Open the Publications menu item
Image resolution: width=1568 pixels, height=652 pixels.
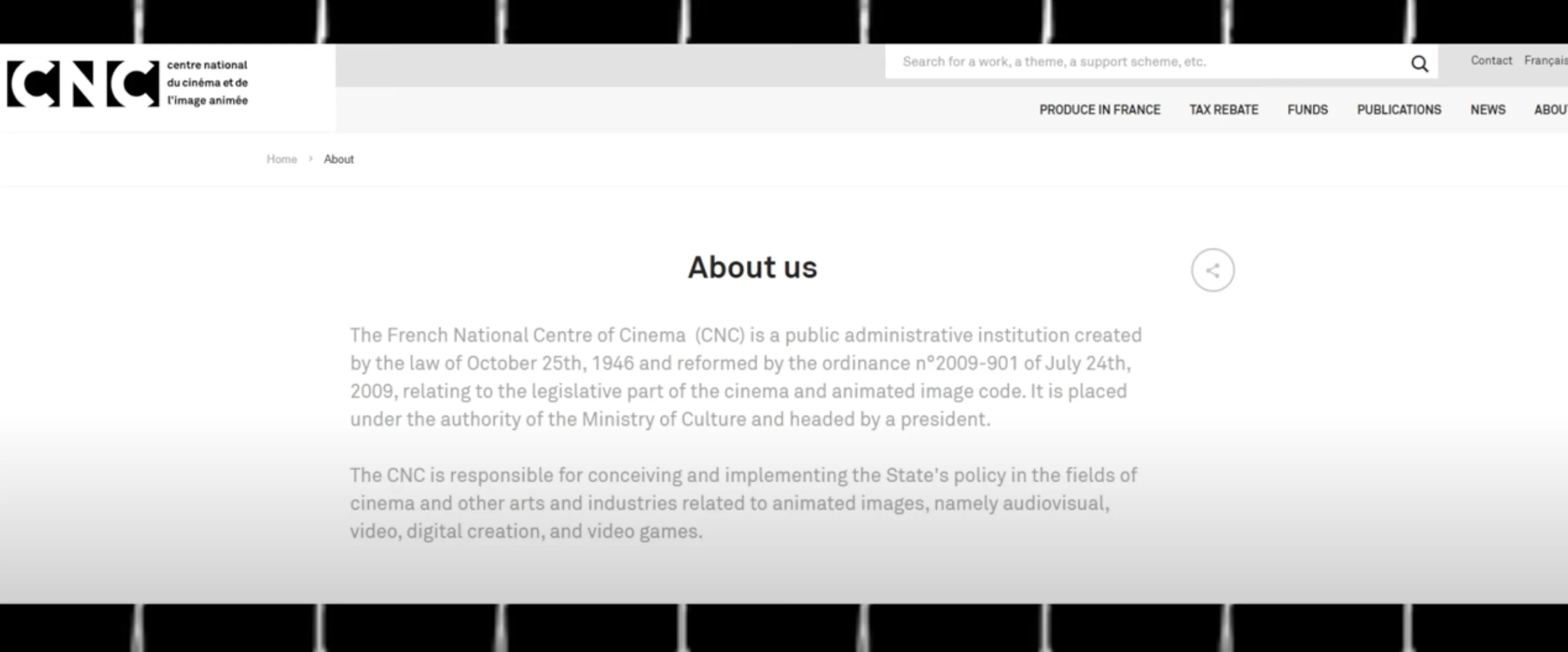1399,110
